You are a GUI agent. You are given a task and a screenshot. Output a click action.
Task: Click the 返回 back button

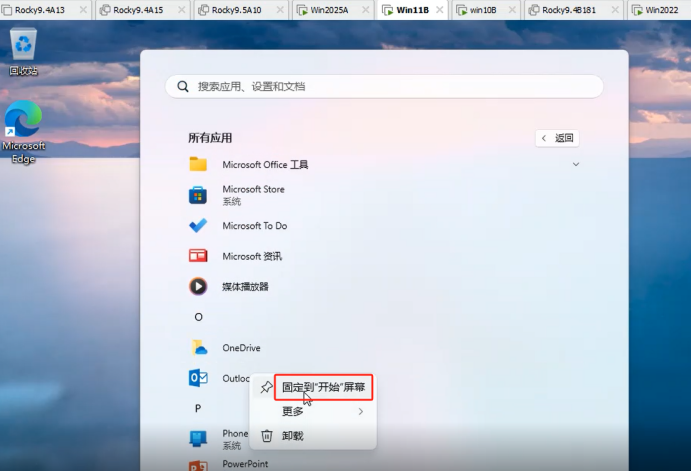pos(557,138)
